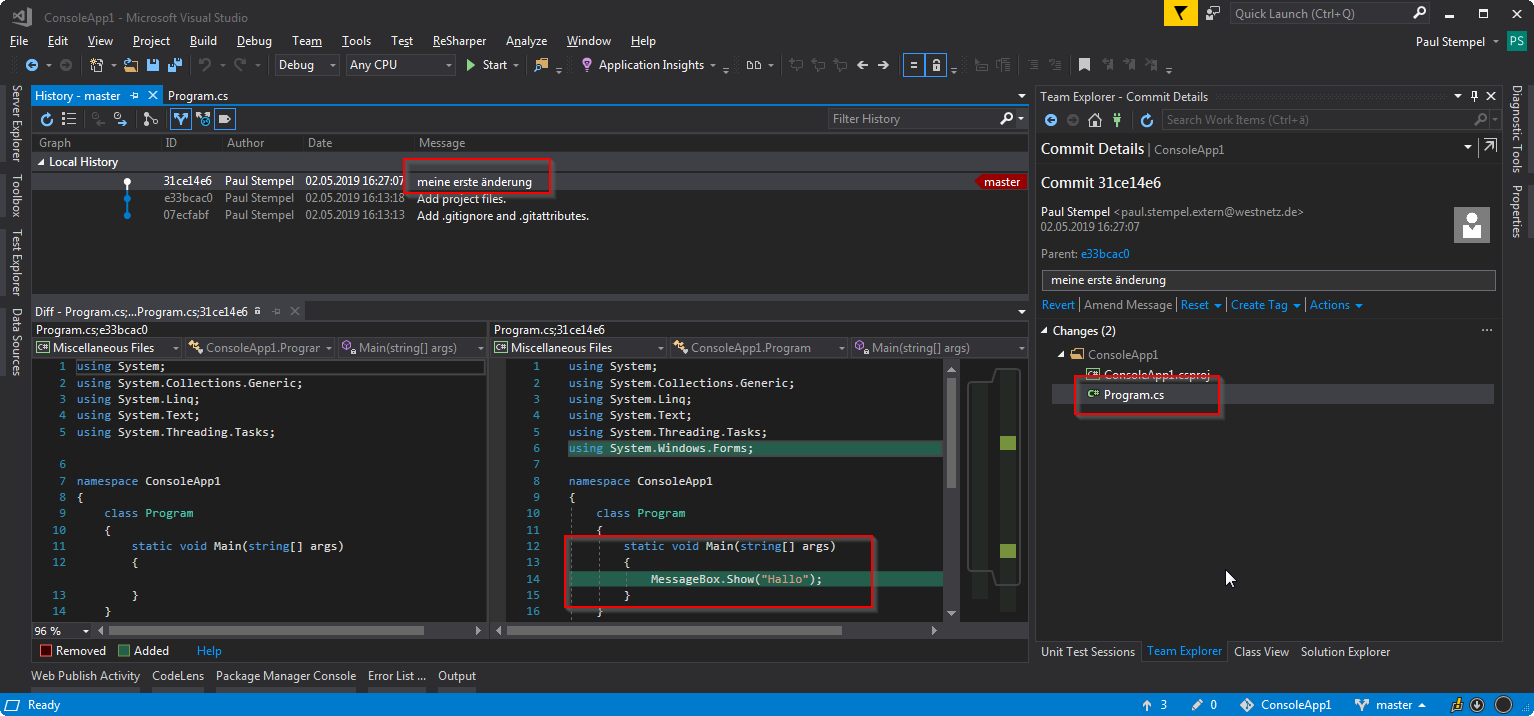Image resolution: width=1534 pixels, height=716 pixels.
Task: Click the Home icon in Team Explorer
Action: click(x=1095, y=120)
